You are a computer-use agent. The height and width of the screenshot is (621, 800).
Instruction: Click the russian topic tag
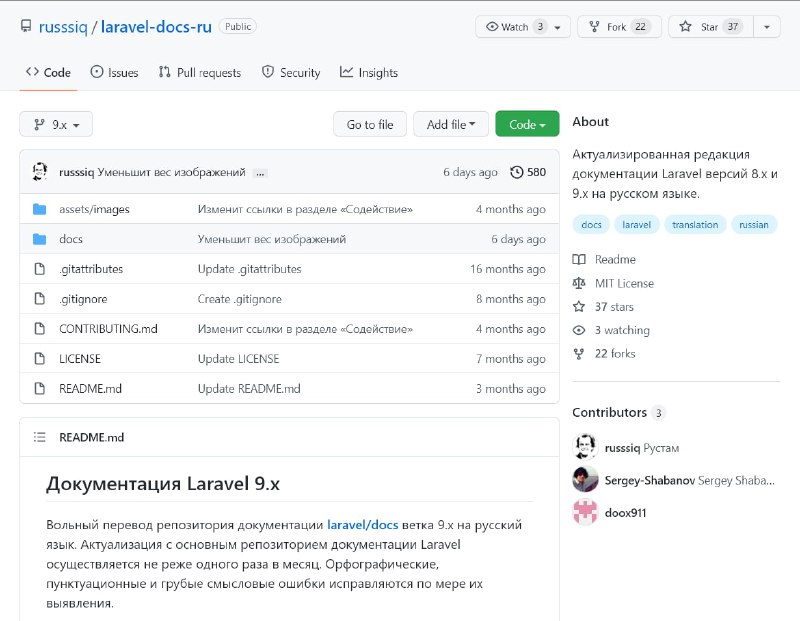point(754,225)
